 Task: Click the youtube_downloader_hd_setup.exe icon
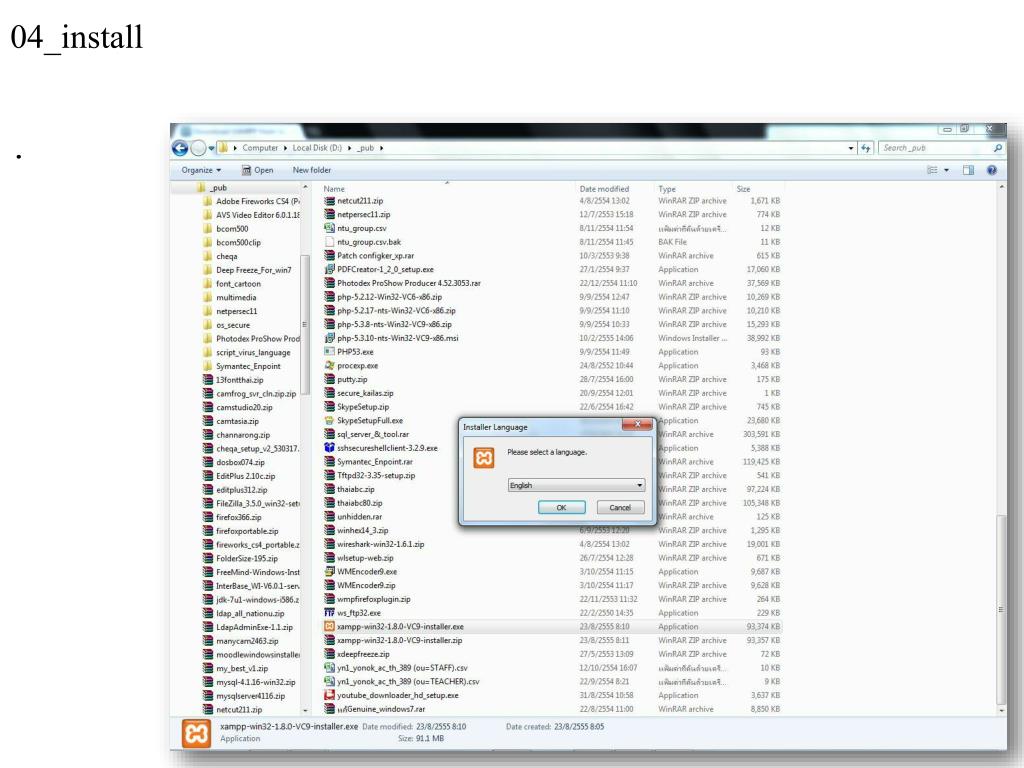tap(329, 695)
